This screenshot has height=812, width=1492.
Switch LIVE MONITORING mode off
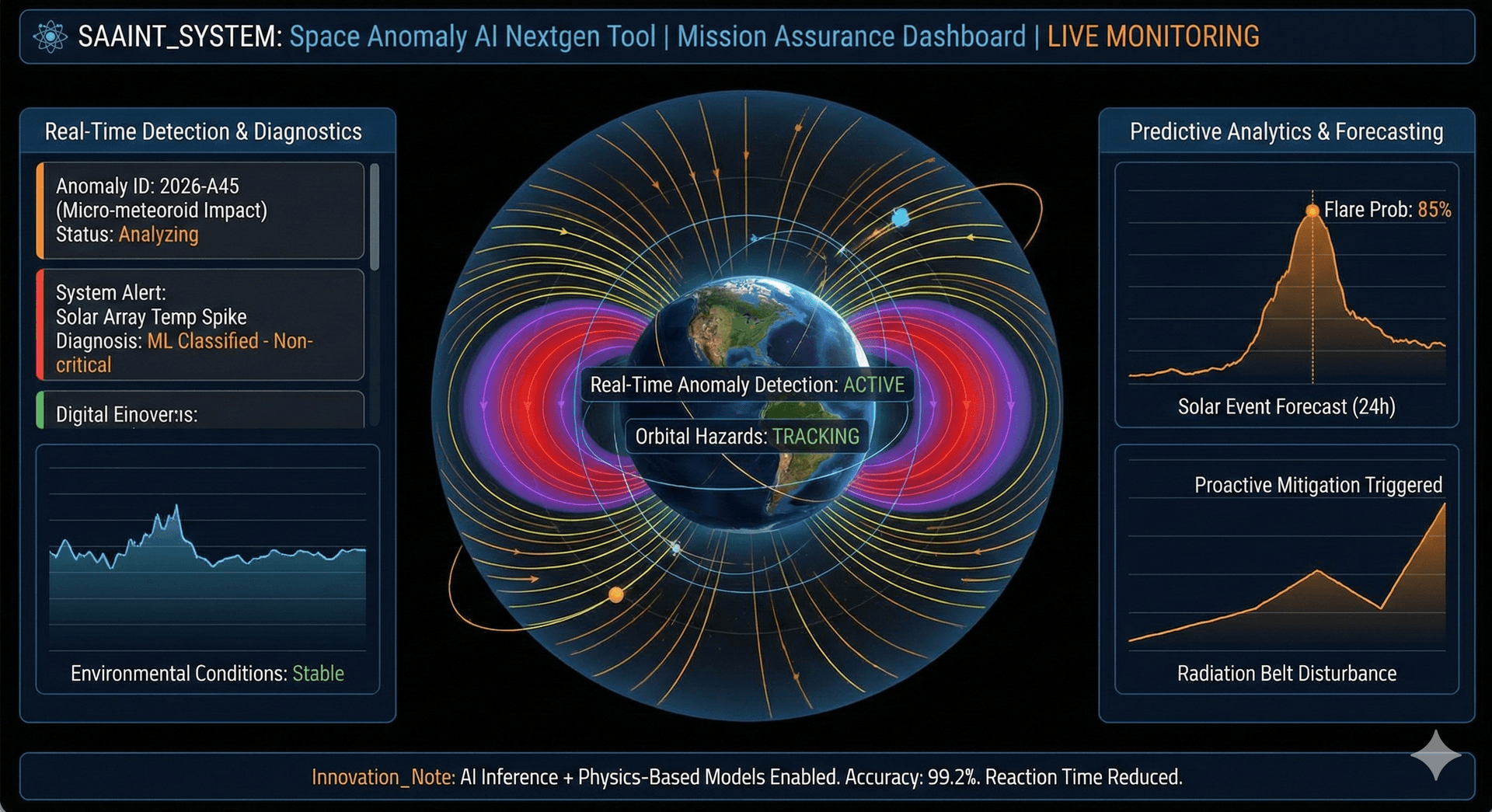pyautogui.click(x=1153, y=36)
